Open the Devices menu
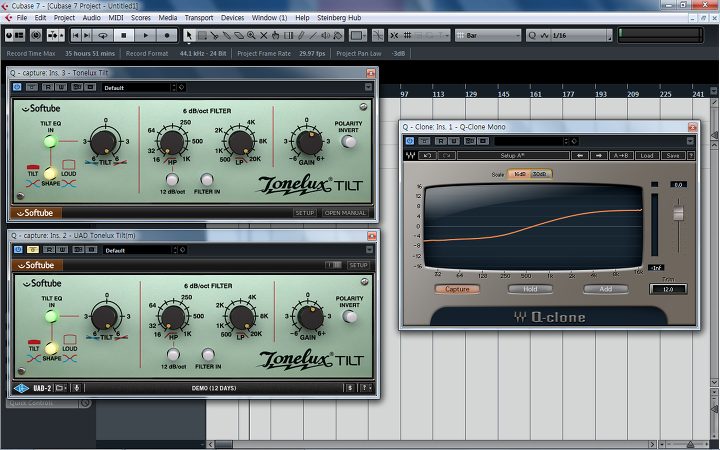 (x=232, y=18)
